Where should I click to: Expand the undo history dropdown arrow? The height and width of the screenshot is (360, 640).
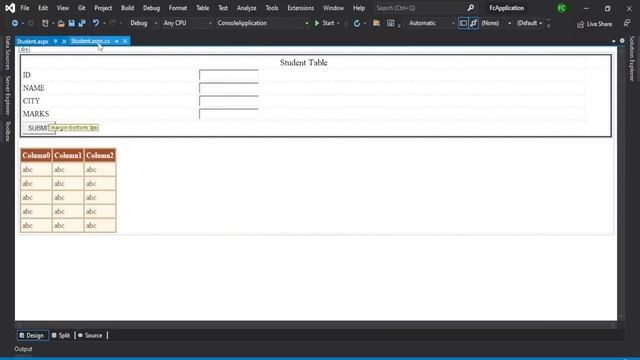point(104,23)
